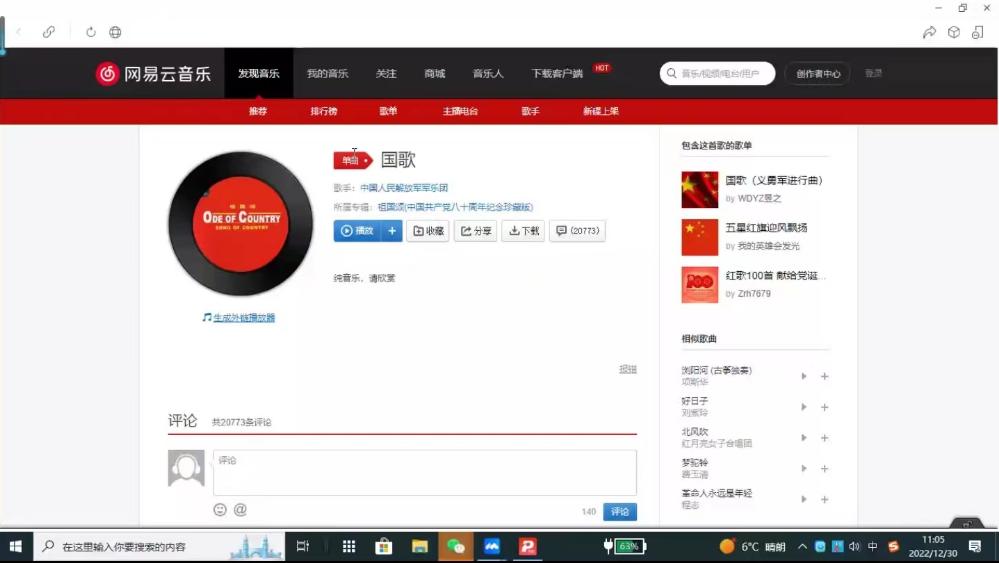Viewport: 999px width, 563px height.
Task: Insert emoji with the smiley icon
Action: point(220,510)
